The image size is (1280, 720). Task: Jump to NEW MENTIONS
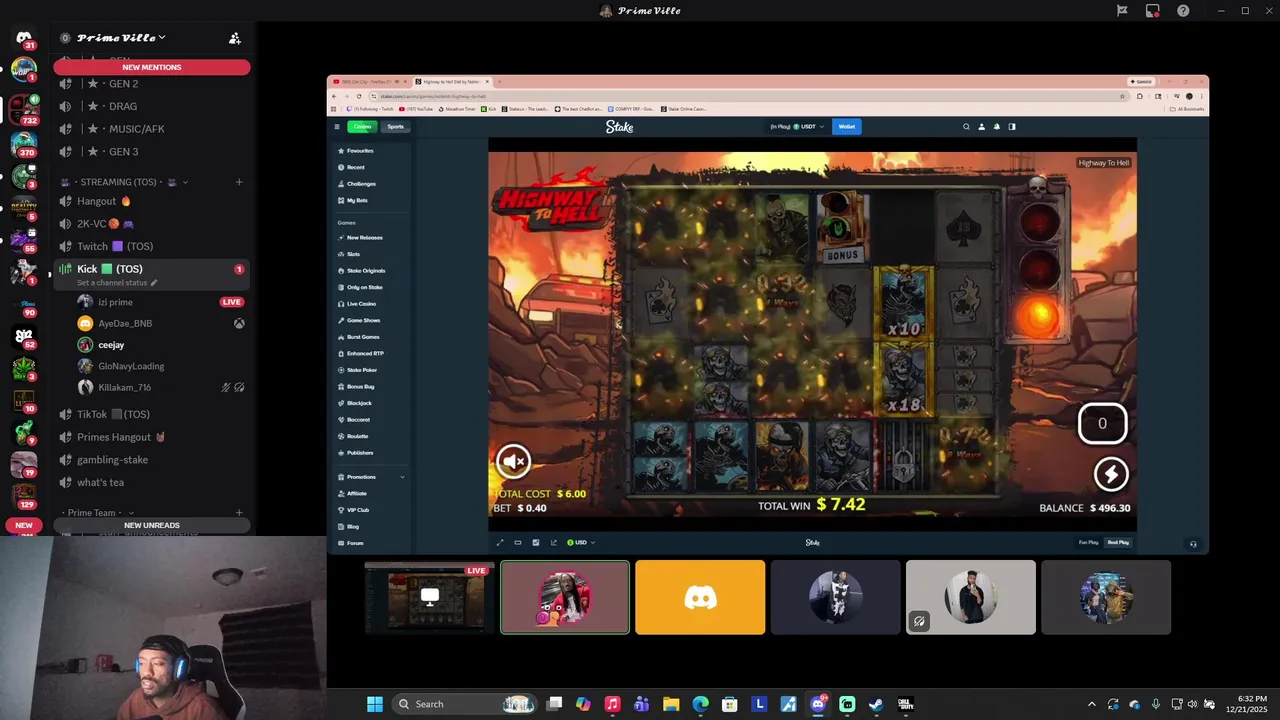pyautogui.click(x=152, y=67)
